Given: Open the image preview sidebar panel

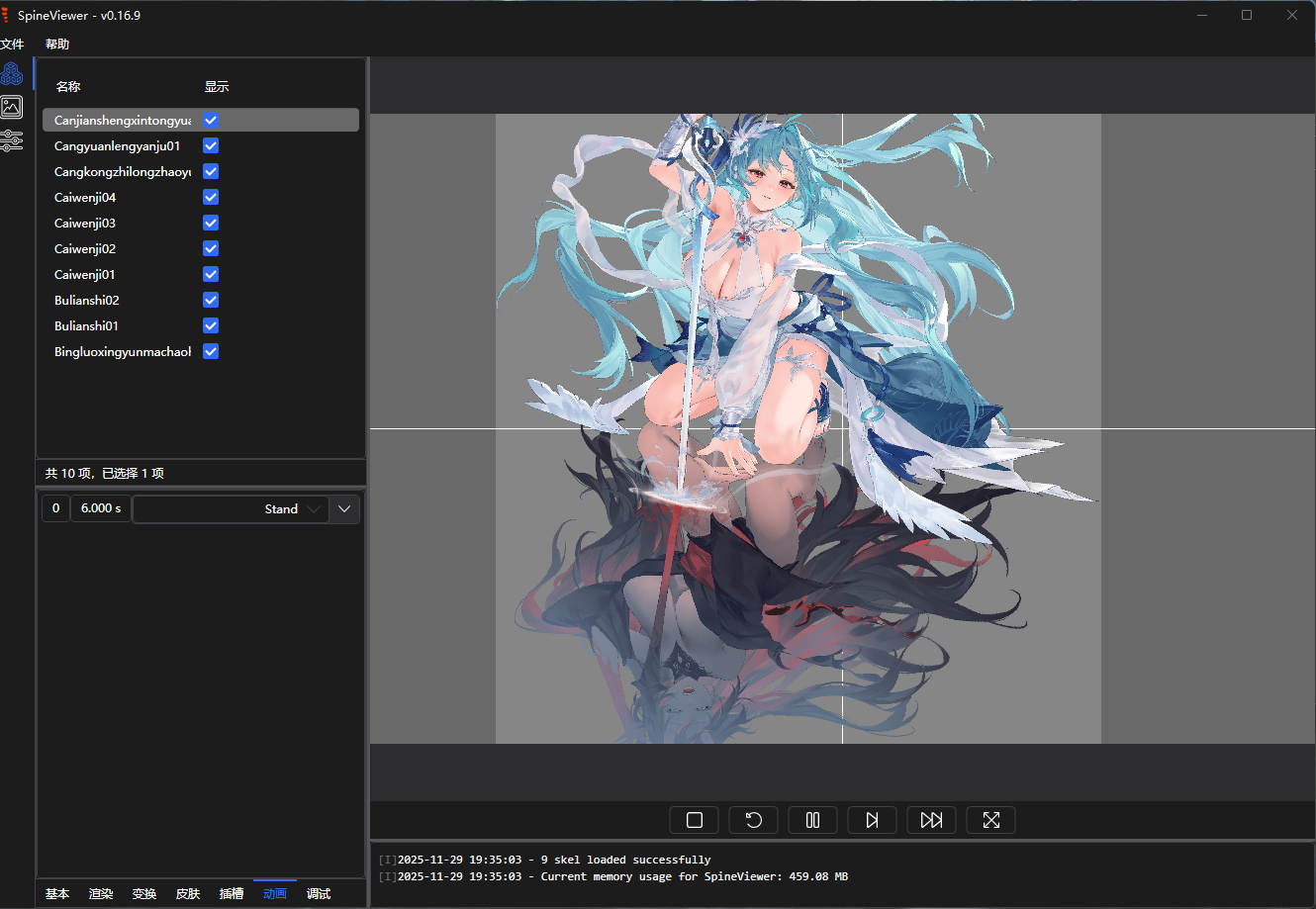Looking at the screenshot, I should pyautogui.click(x=12, y=107).
